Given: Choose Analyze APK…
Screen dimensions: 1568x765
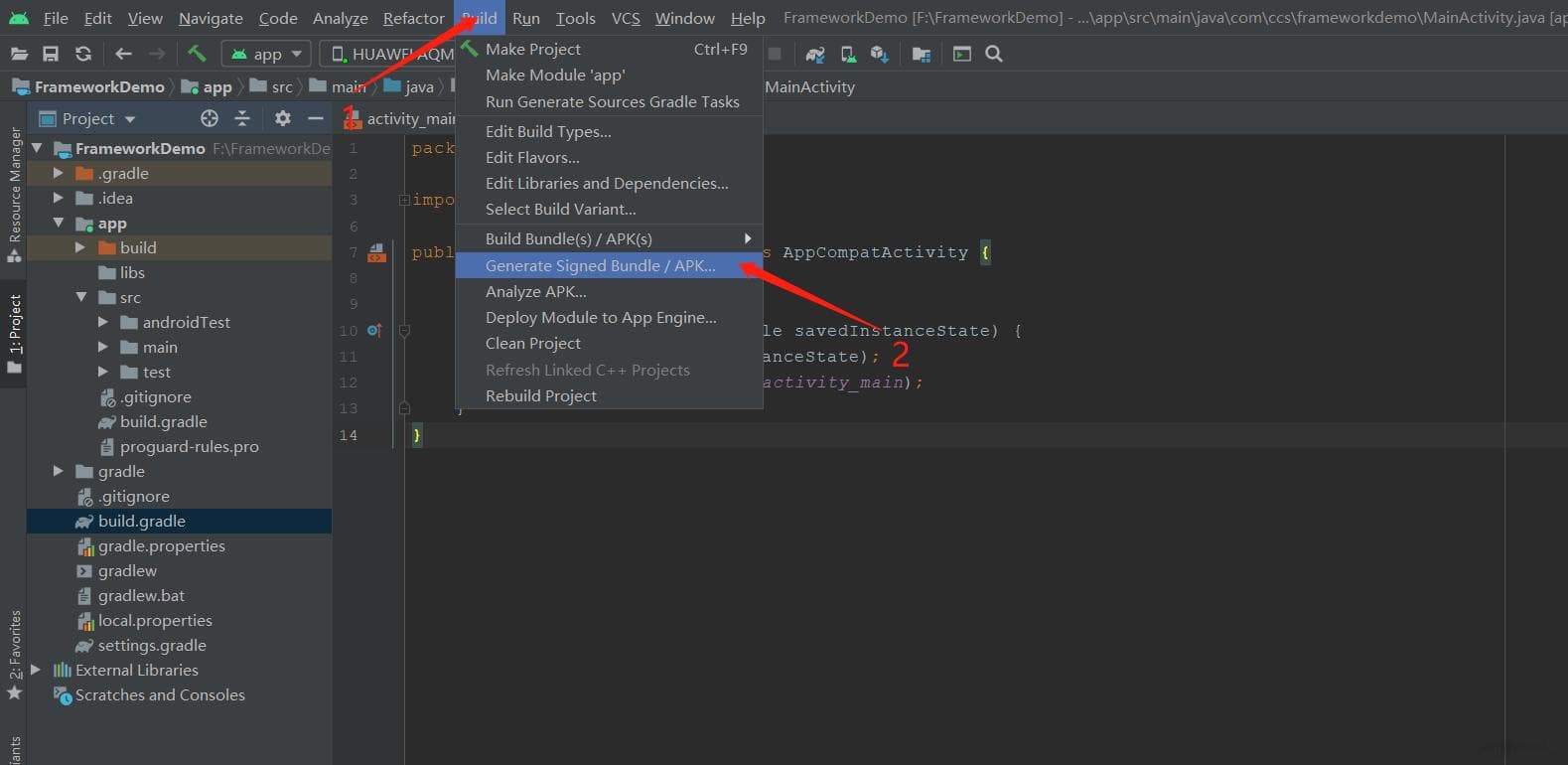Looking at the screenshot, I should pyautogui.click(x=609, y=291).
